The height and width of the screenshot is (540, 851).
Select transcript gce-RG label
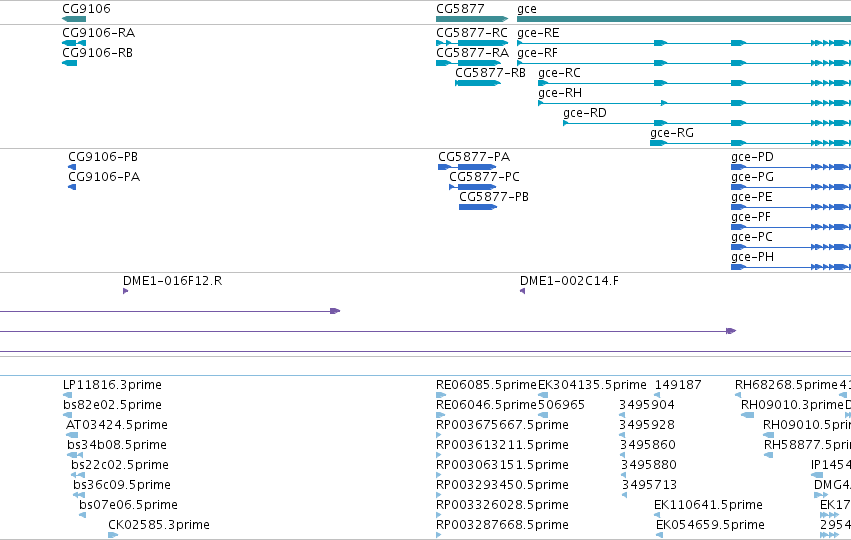click(x=672, y=133)
